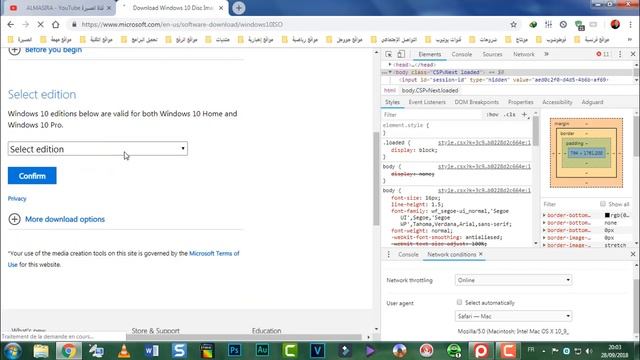Open the Properties pane tab

point(520,102)
